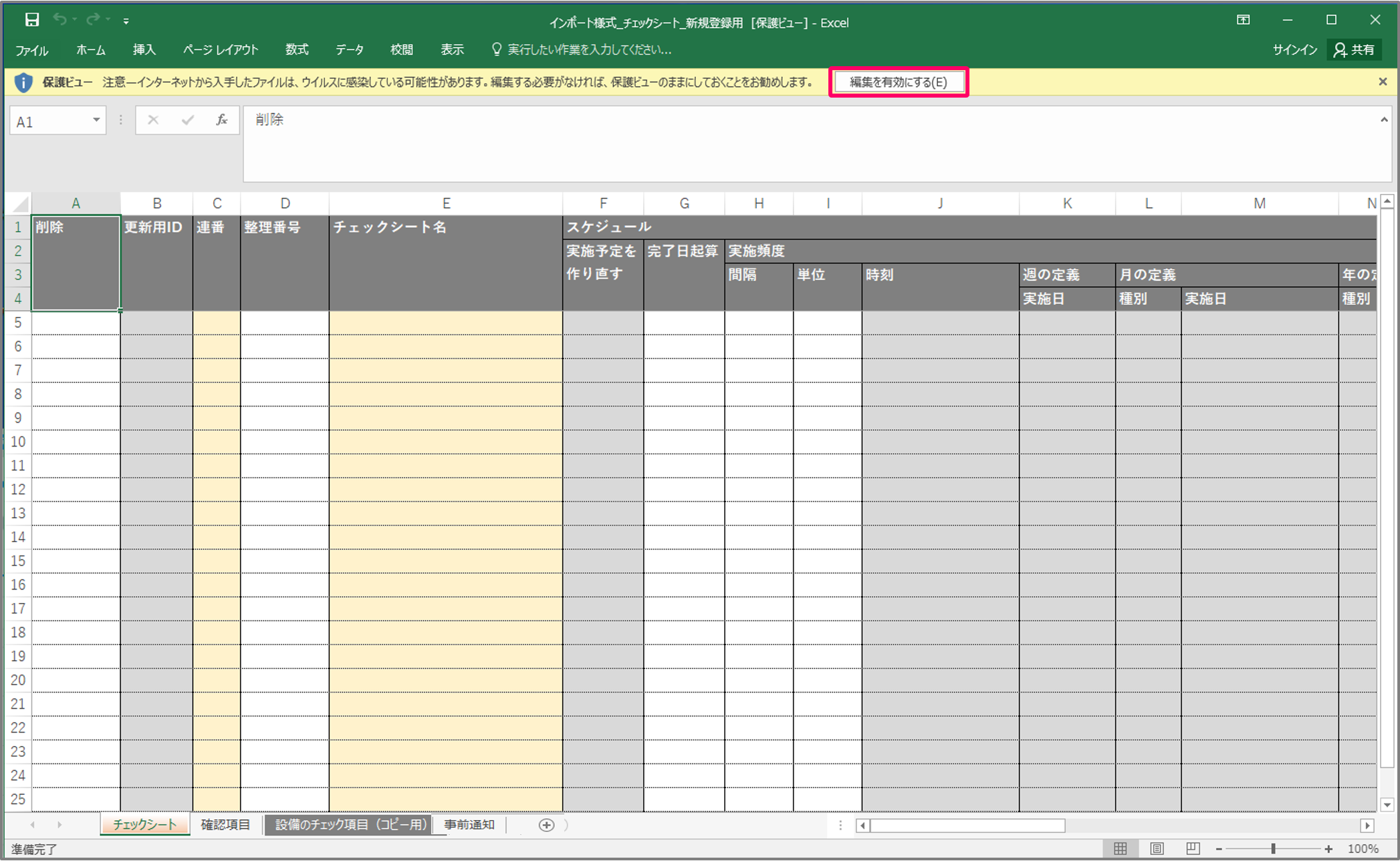This screenshot has width=1400, height=861.
Task: Click サインイン link
Action: coord(1294,50)
